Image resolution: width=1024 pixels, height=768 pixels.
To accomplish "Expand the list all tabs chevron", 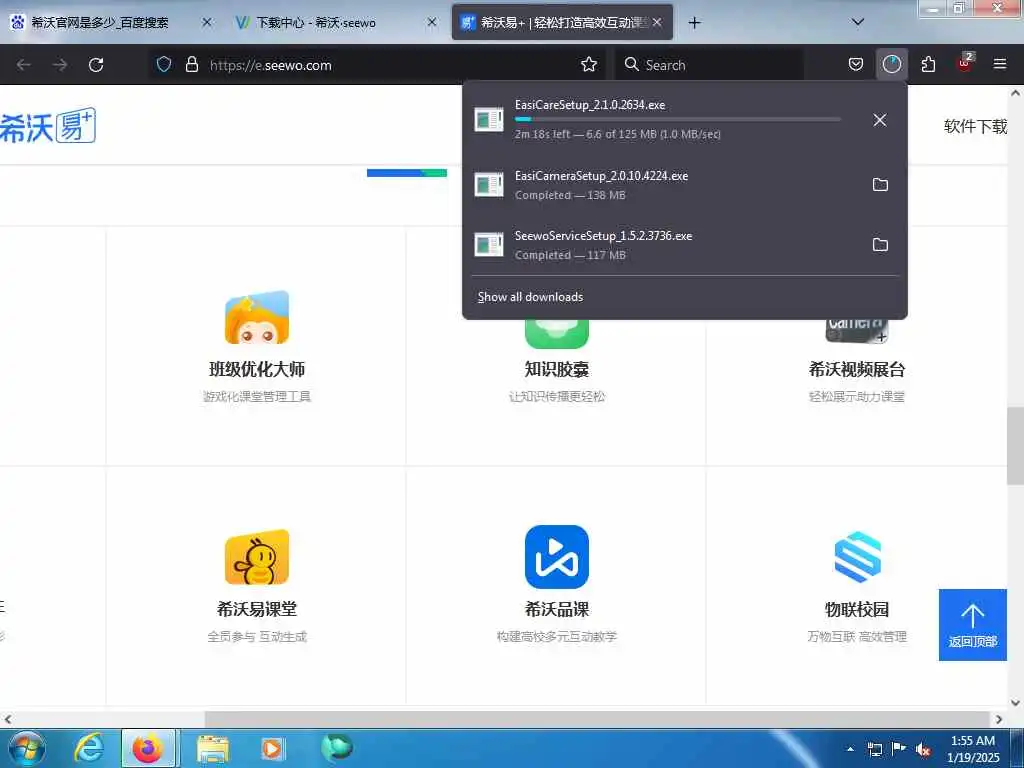I will 858,22.
